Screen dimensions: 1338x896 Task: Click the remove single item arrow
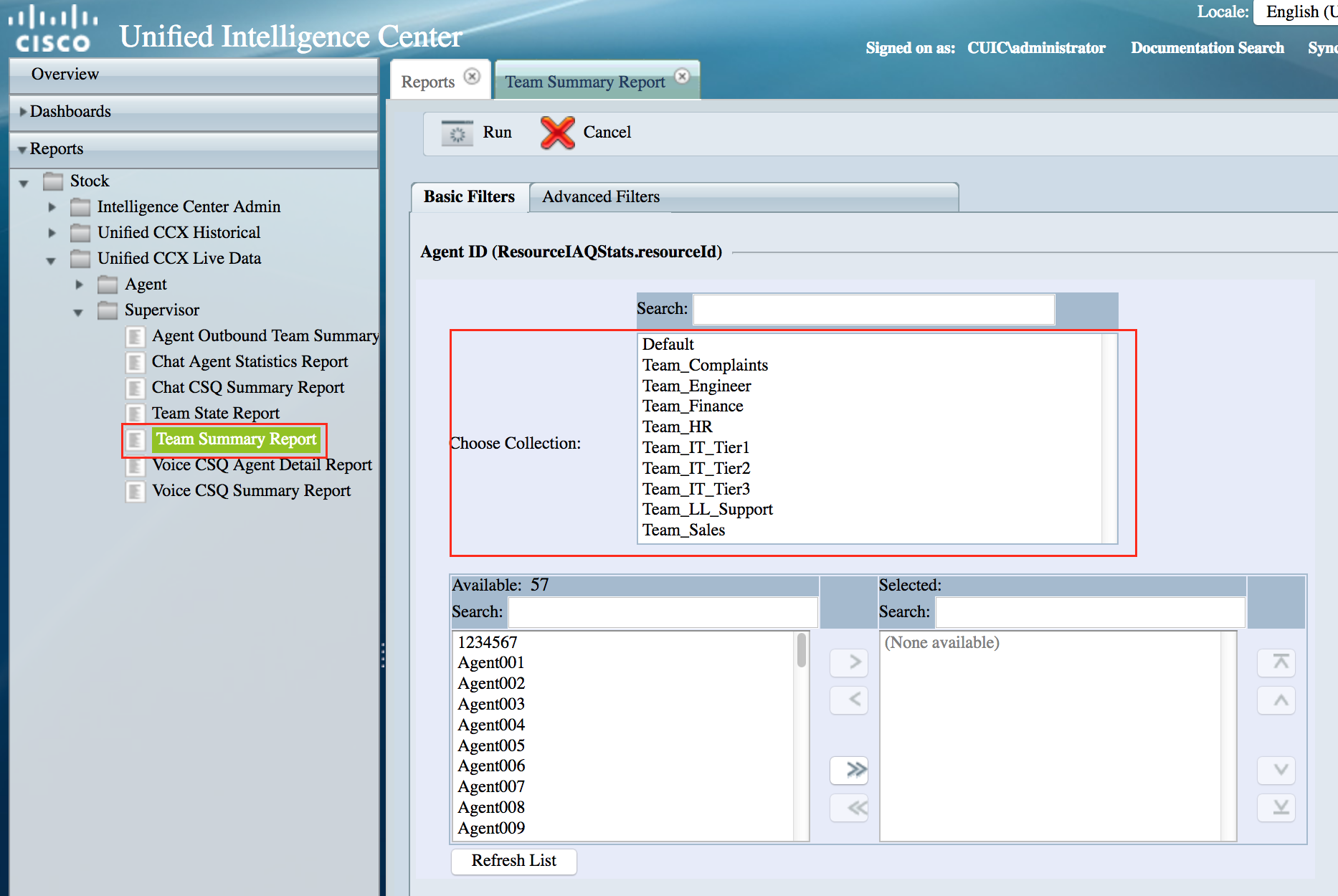[x=849, y=700]
